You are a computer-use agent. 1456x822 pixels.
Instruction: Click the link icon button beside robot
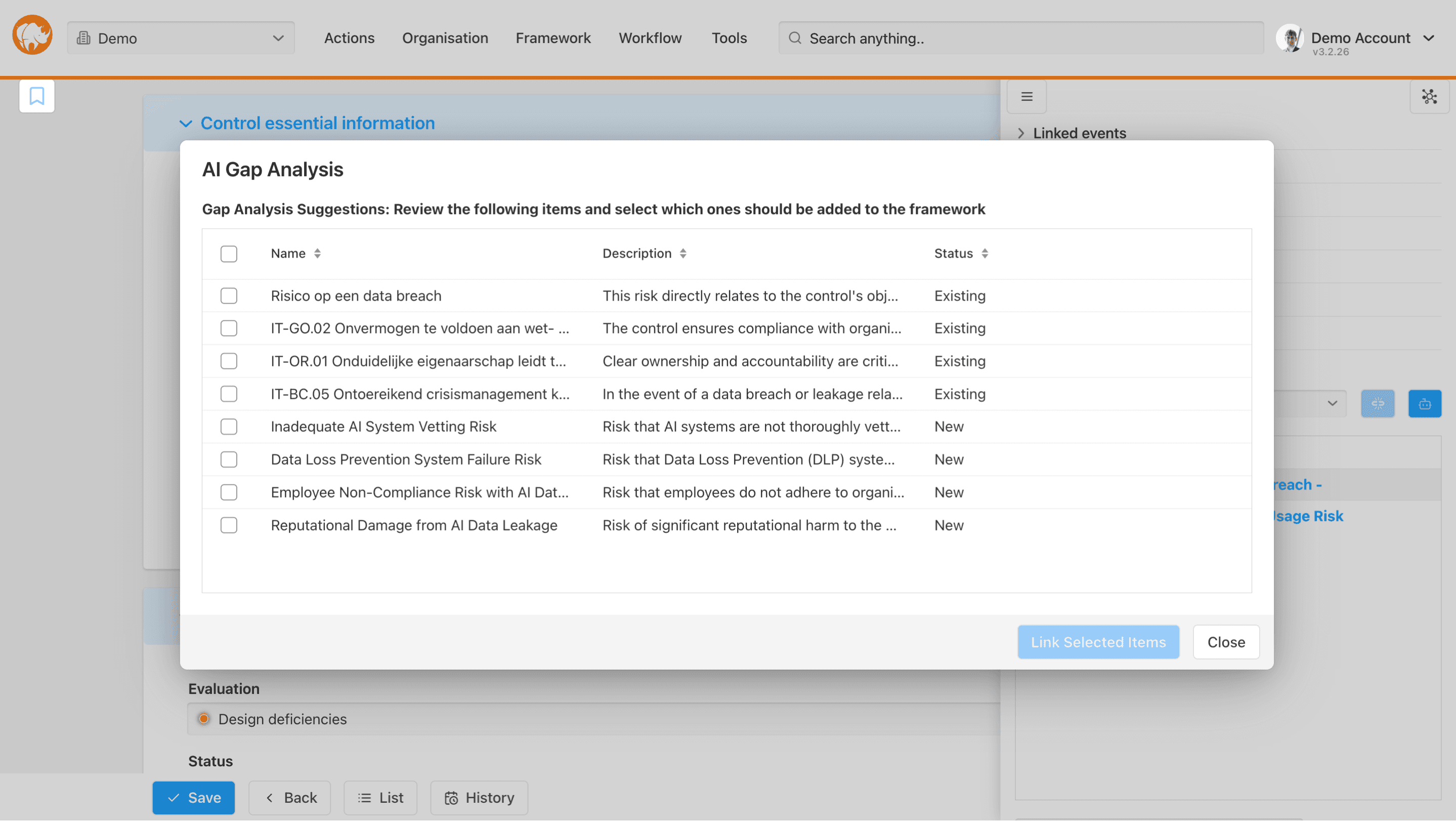click(1378, 403)
